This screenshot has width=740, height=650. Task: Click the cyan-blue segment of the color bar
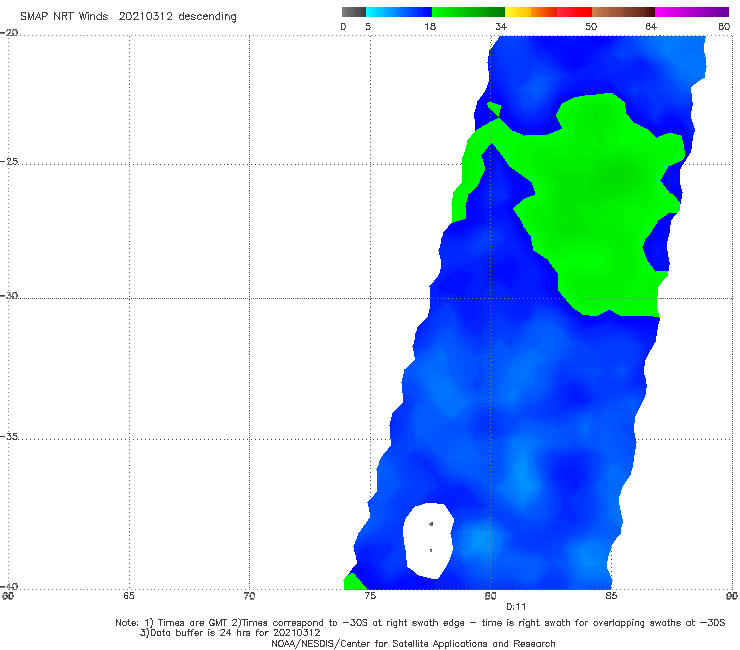pos(399,12)
